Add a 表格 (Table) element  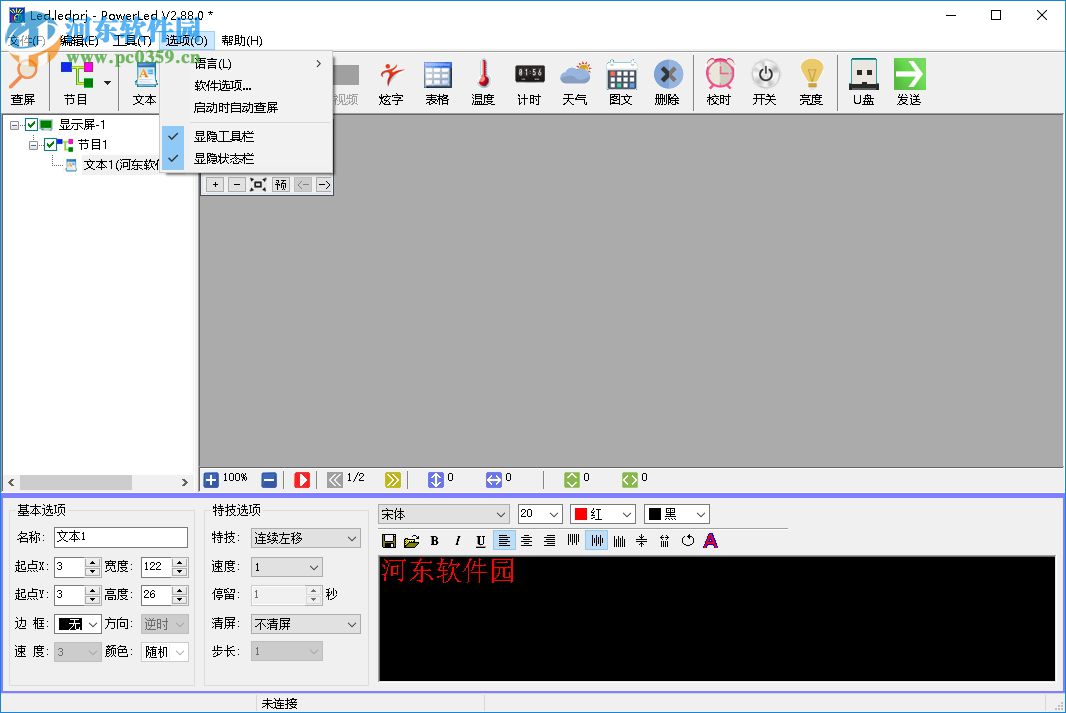[437, 80]
